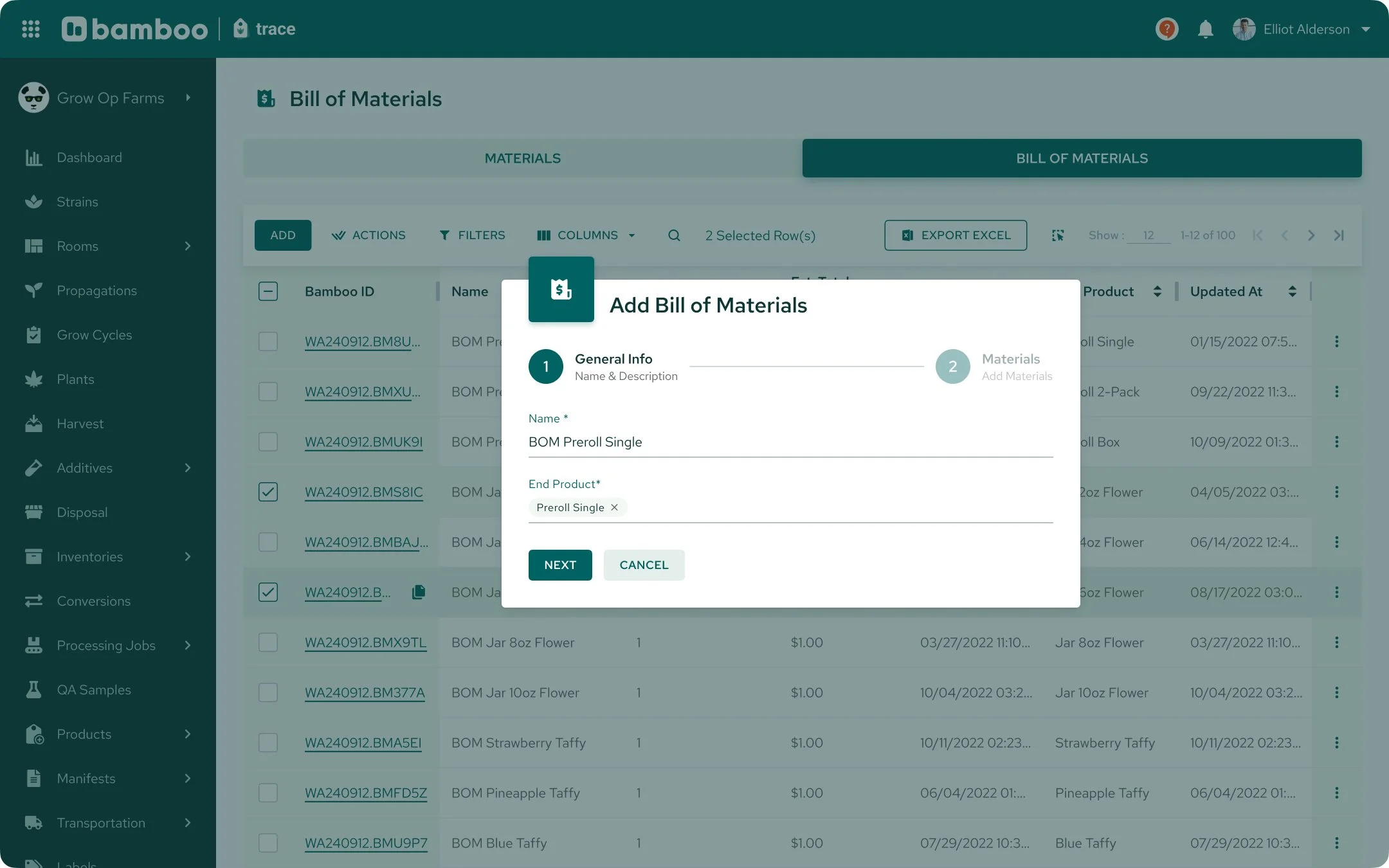Expand the Rooms submenu chevron
This screenshot has height=868, width=1389.
pyautogui.click(x=188, y=246)
